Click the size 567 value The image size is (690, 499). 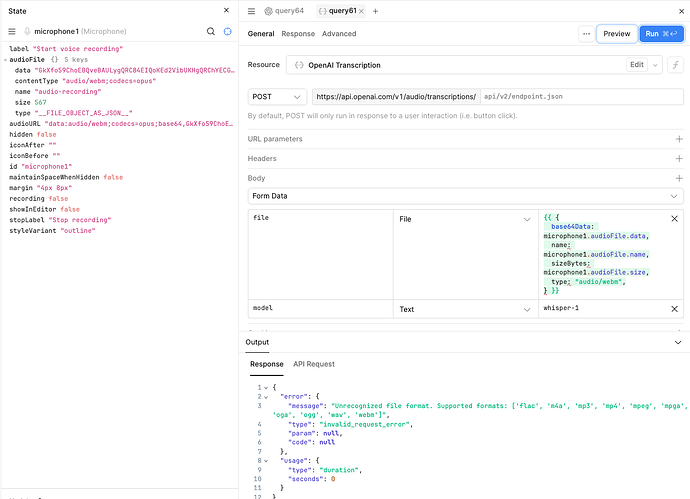click(40, 103)
